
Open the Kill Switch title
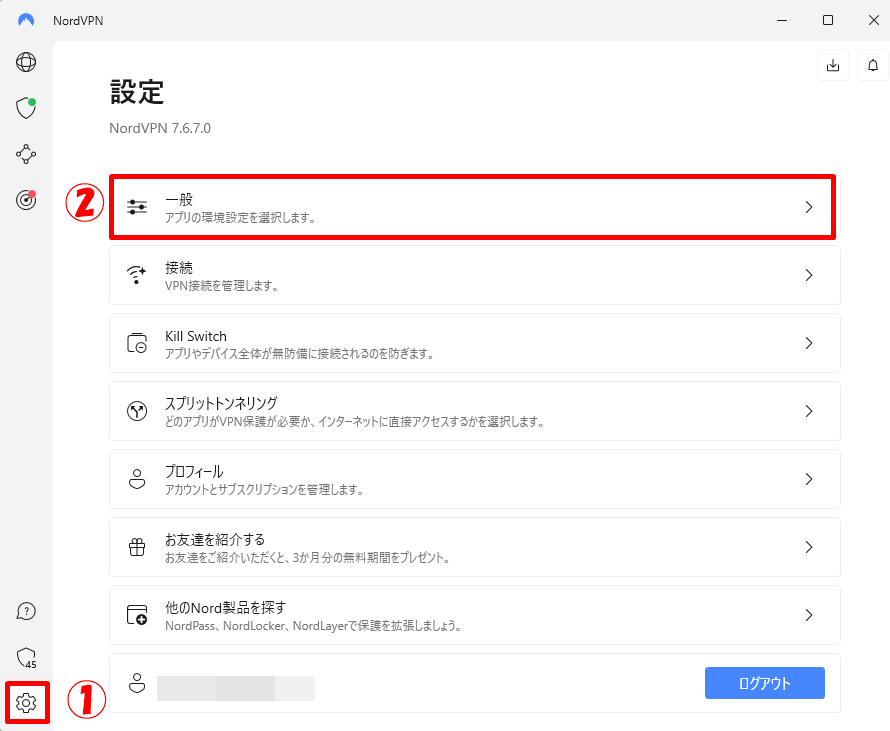coord(196,336)
